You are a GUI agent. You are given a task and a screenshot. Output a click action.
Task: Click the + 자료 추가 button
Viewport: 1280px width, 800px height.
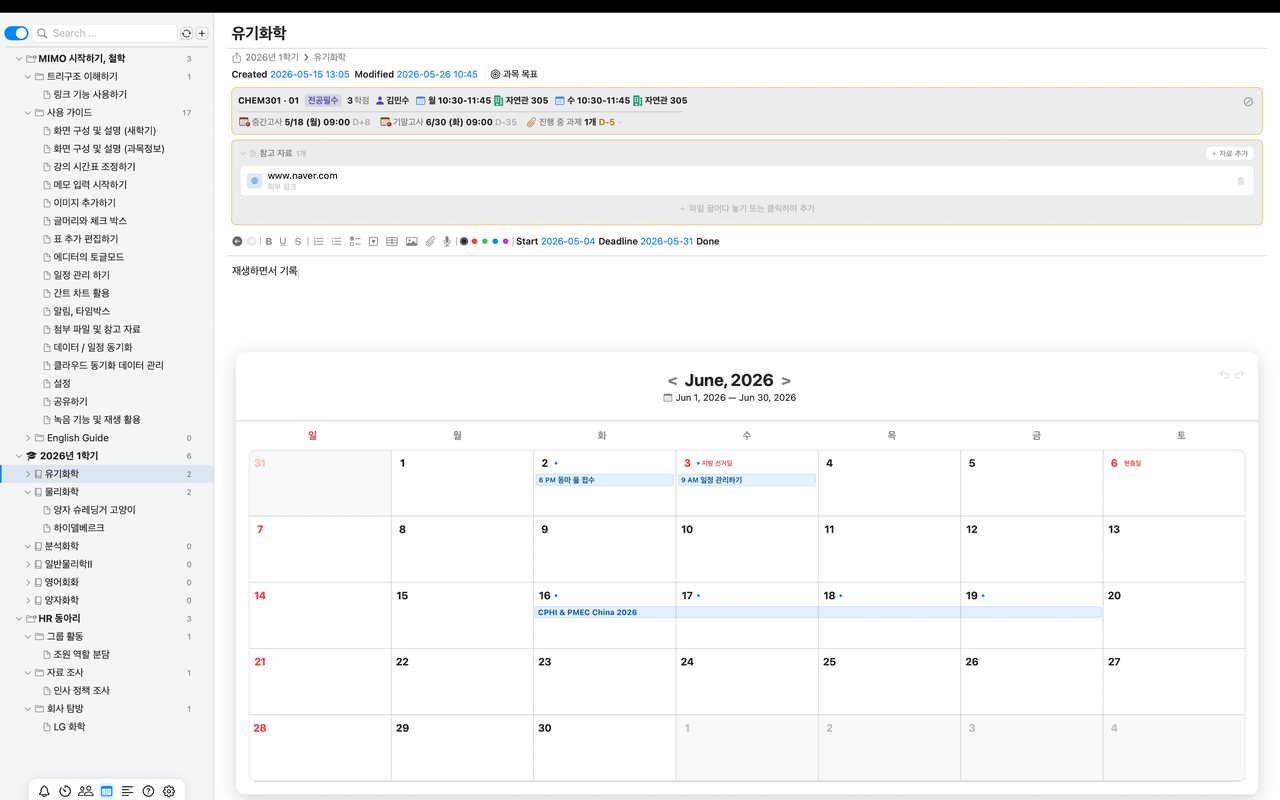1229,153
